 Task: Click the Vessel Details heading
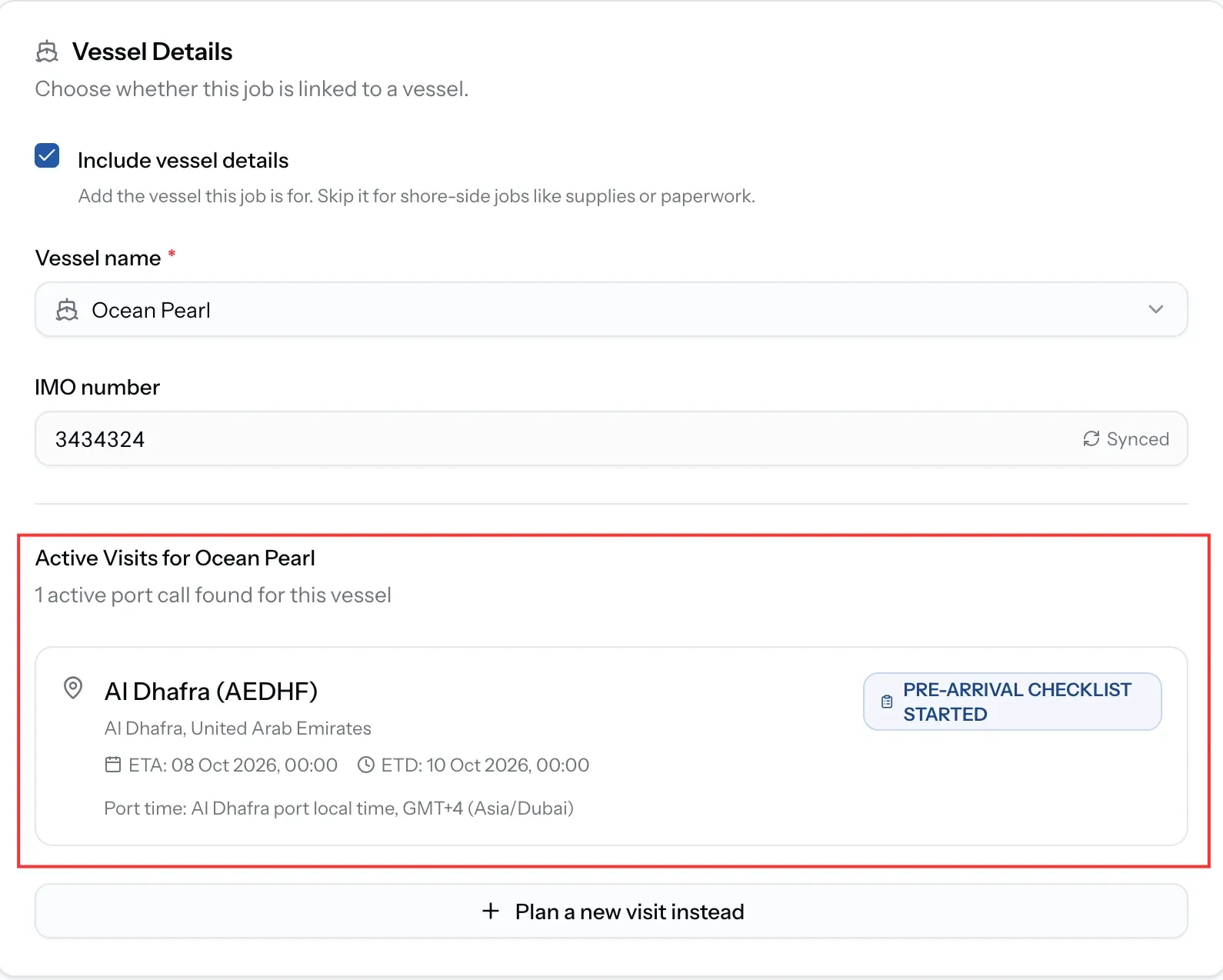coord(152,52)
